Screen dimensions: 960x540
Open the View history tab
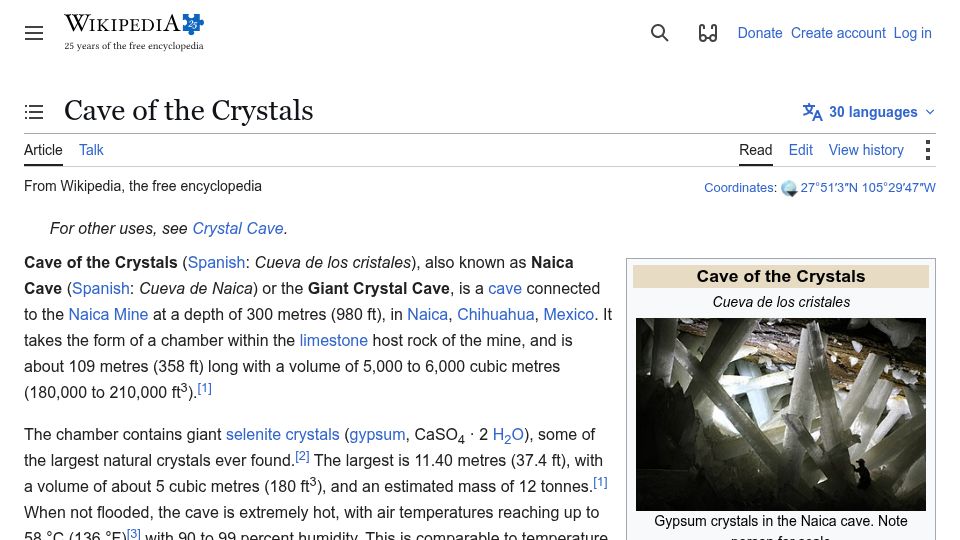(866, 150)
